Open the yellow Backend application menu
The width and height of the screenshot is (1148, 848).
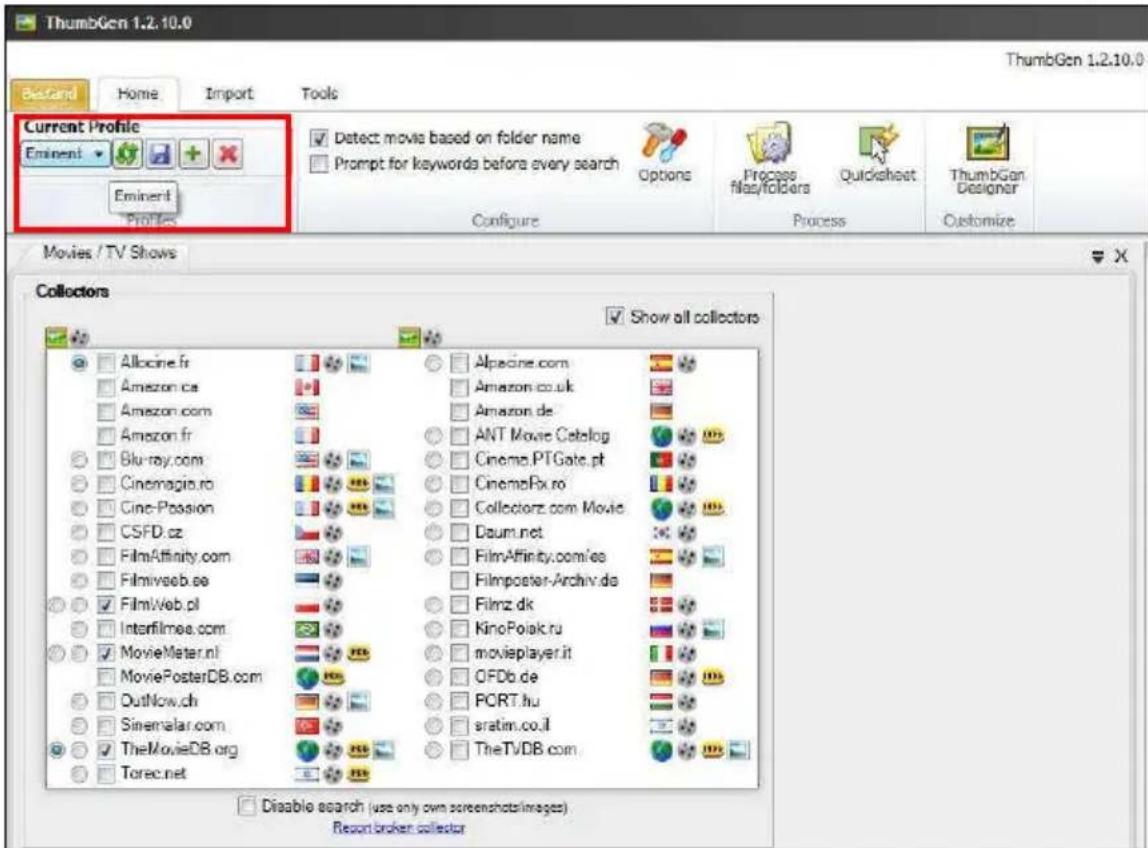click(50, 94)
